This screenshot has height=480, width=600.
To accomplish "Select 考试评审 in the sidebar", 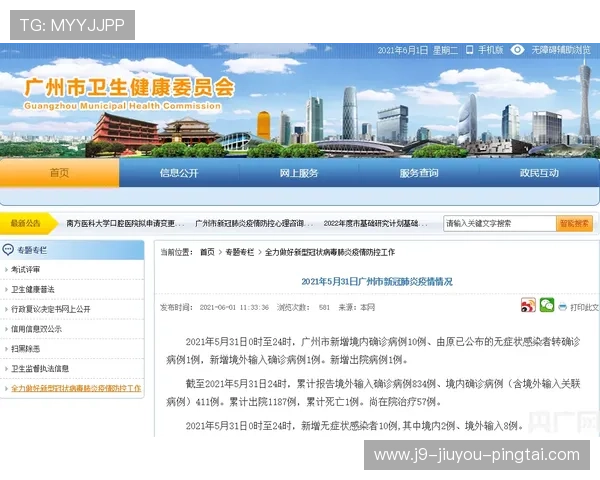I will click(25, 269).
